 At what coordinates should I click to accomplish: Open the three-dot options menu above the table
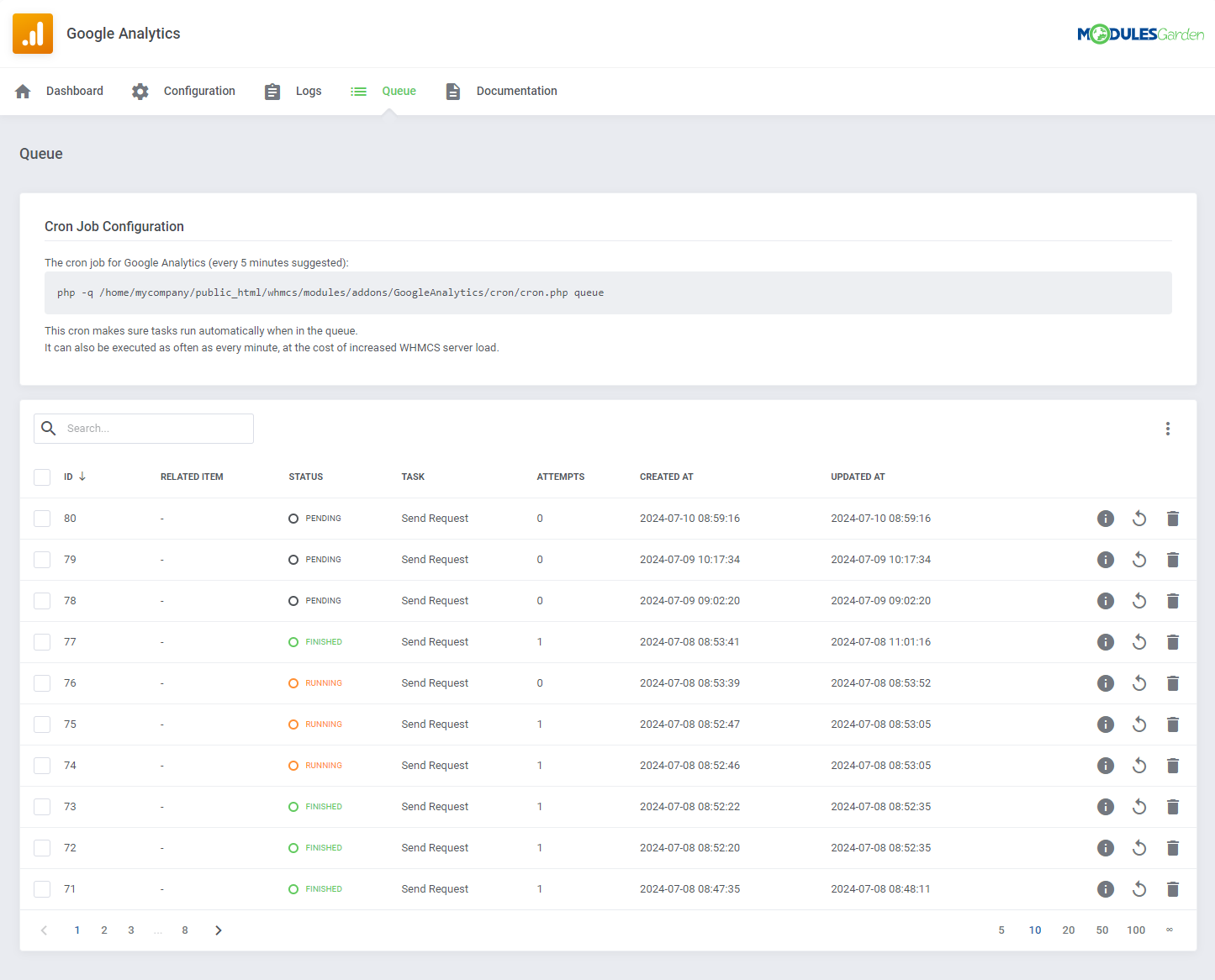click(x=1168, y=428)
